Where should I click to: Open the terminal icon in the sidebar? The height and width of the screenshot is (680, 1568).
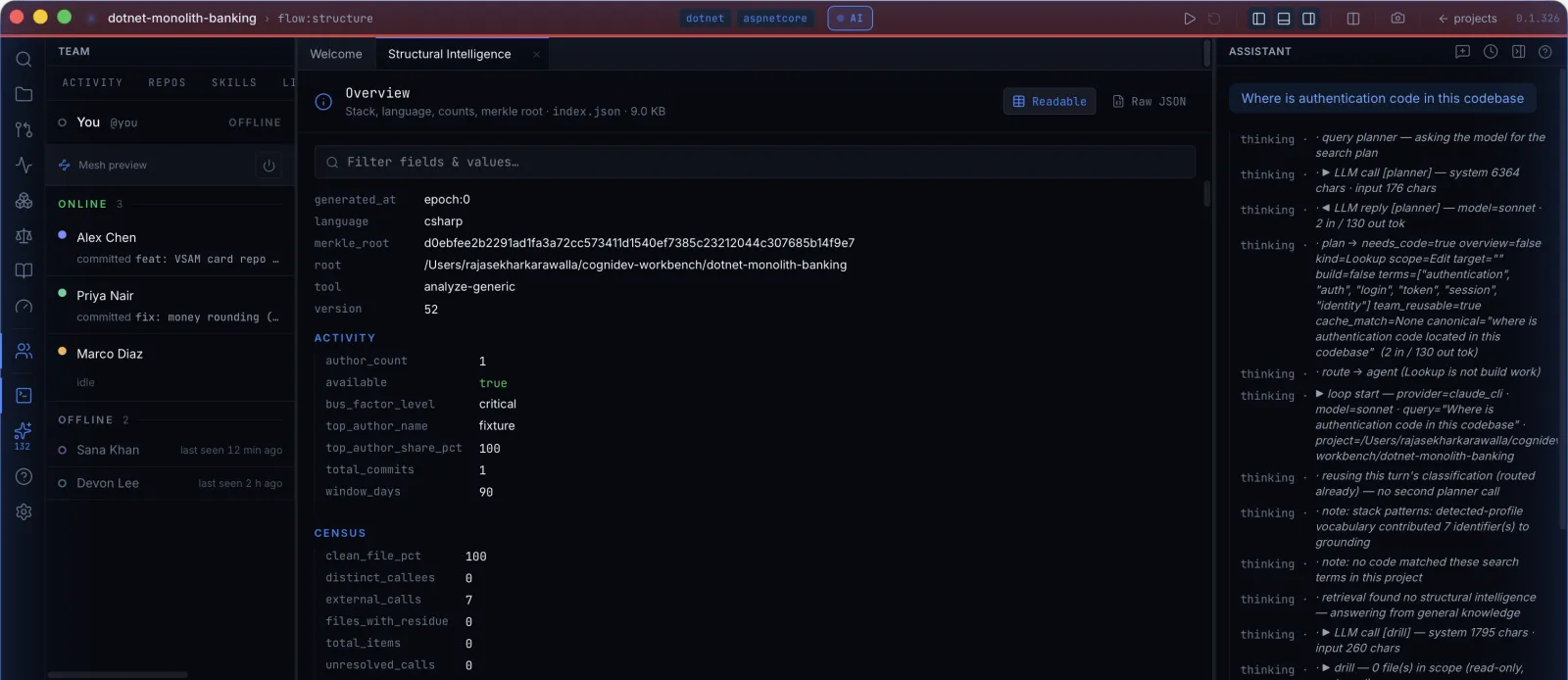[24, 395]
